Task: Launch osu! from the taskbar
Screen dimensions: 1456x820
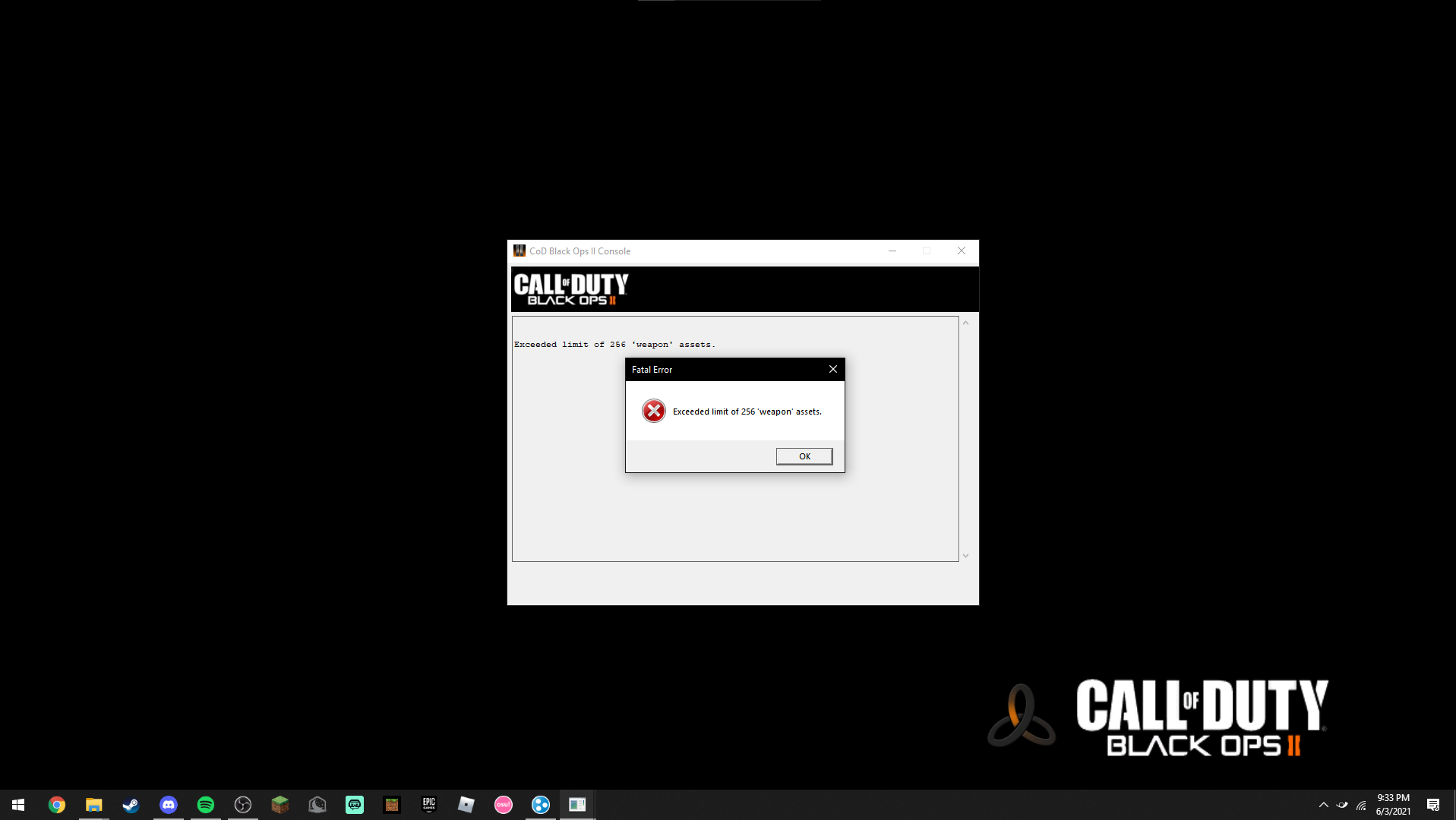Action: (x=504, y=805)
